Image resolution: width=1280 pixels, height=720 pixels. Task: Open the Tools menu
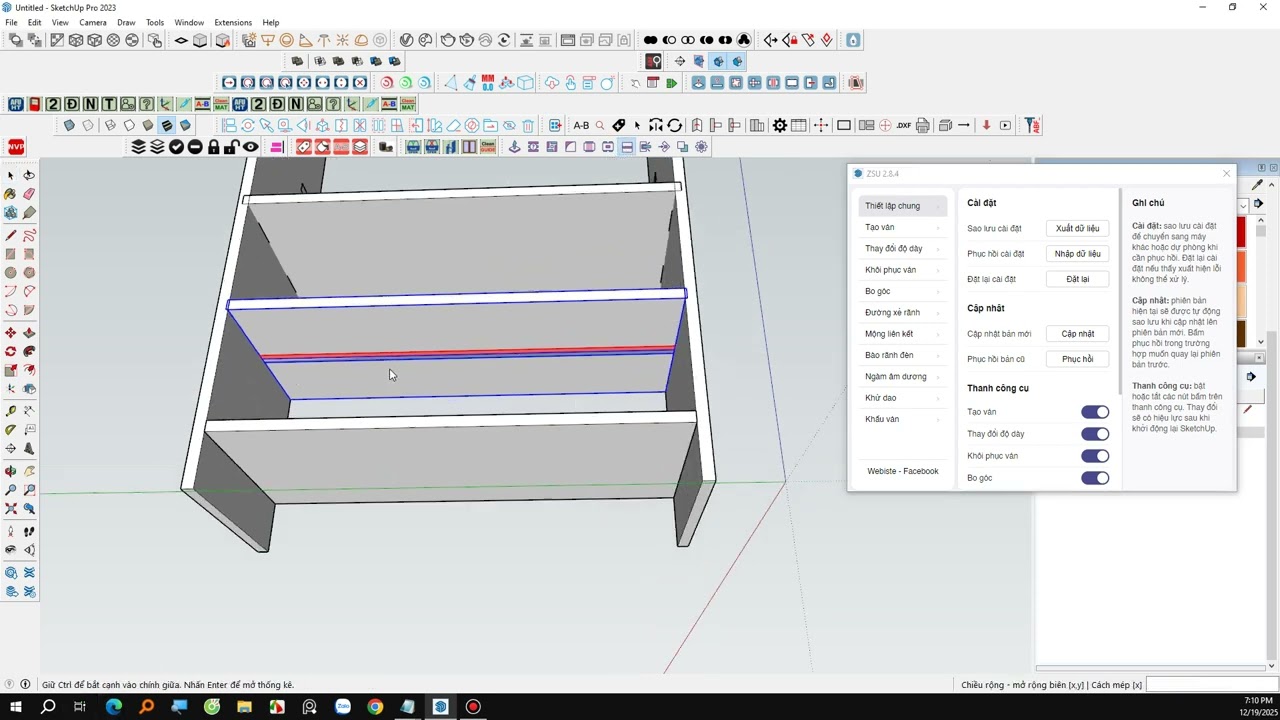click(155, 22)
